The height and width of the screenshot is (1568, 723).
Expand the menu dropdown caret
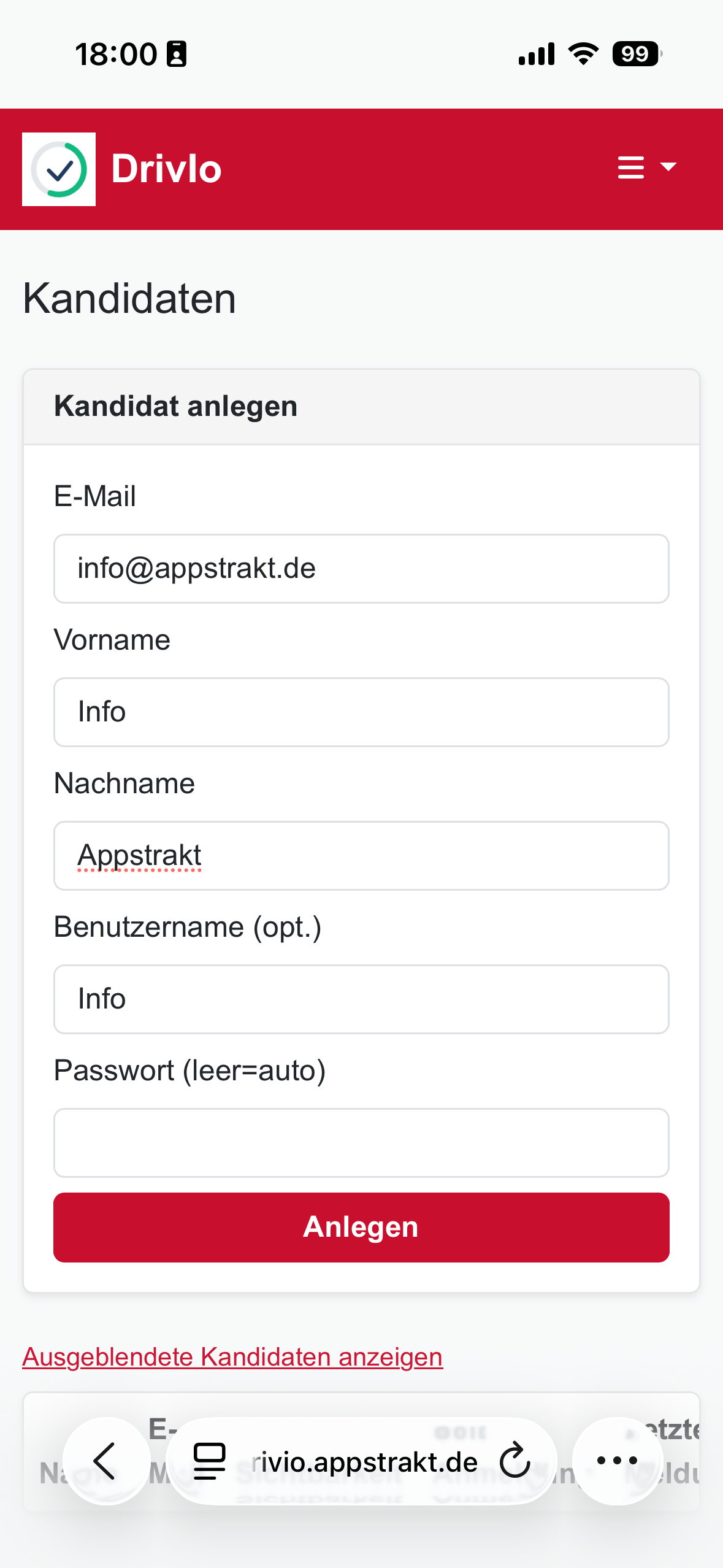(x=668, y=167)
